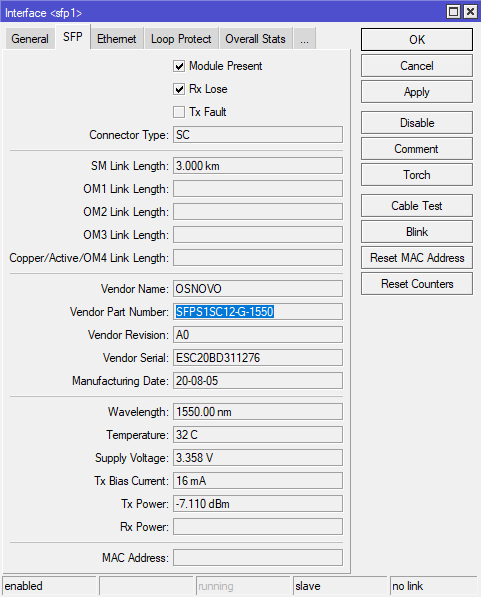481x597 pixels.
Task: Click the Copper/Active/OM4 Link Length field
Action: [258, 258]
